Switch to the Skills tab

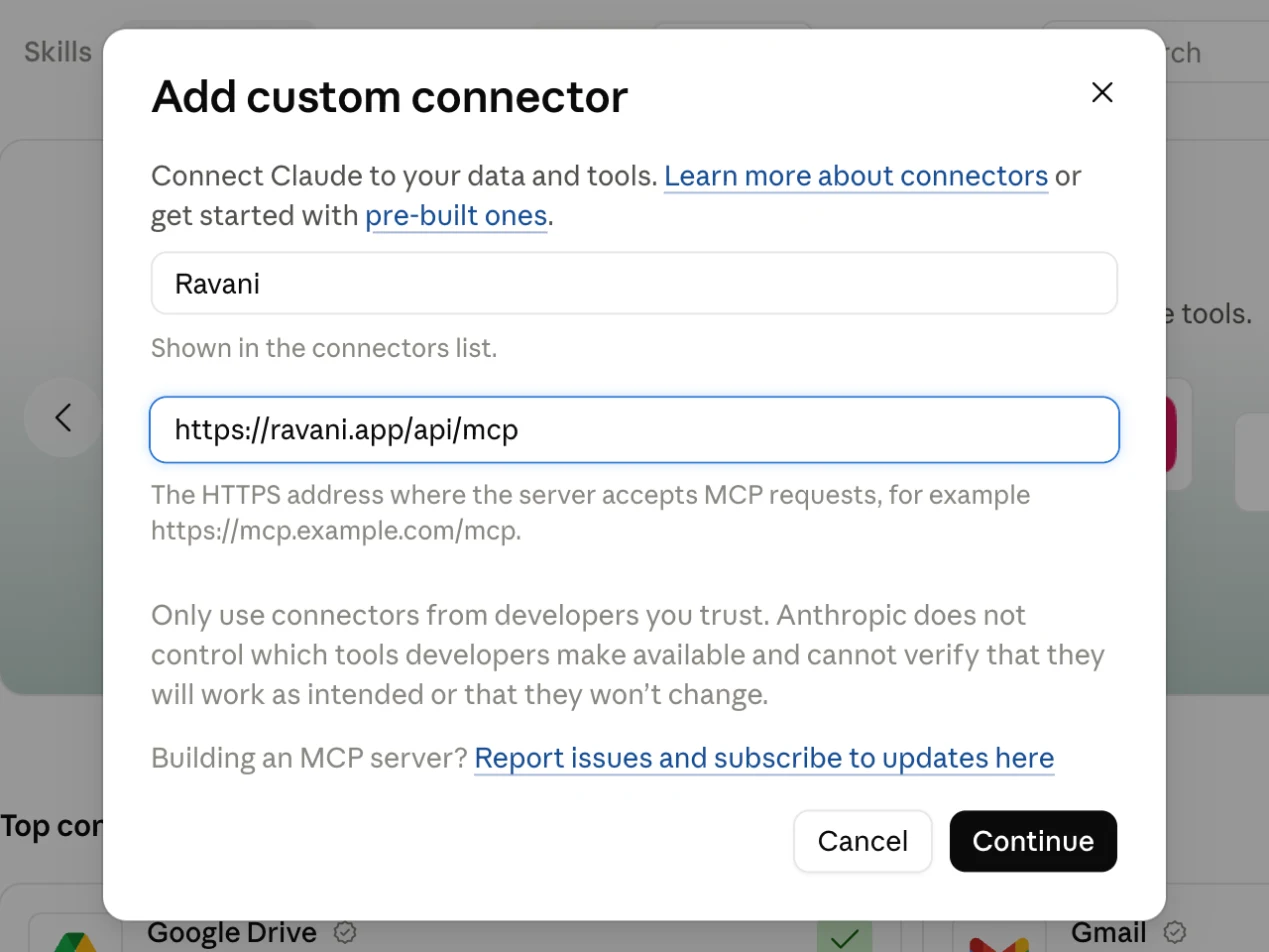[57, 52]
